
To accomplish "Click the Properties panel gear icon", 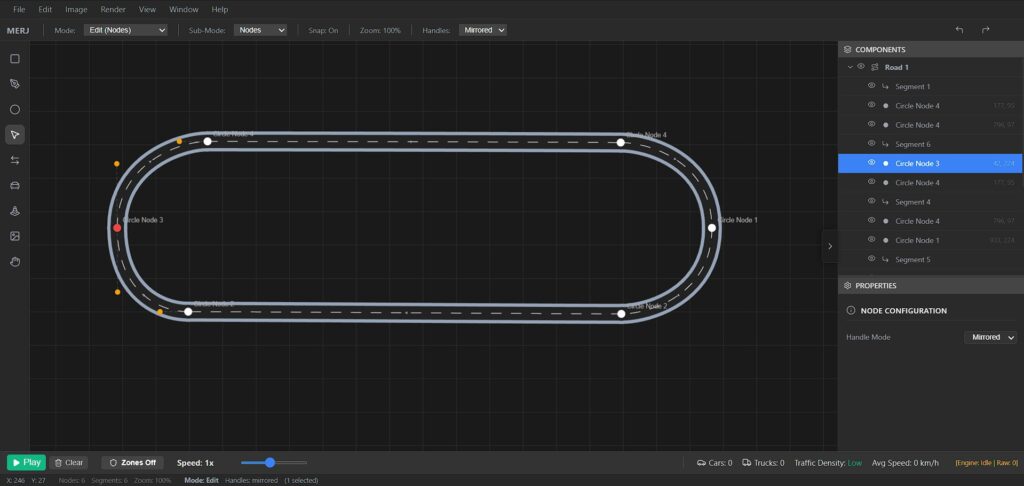I will click(848, 285).
